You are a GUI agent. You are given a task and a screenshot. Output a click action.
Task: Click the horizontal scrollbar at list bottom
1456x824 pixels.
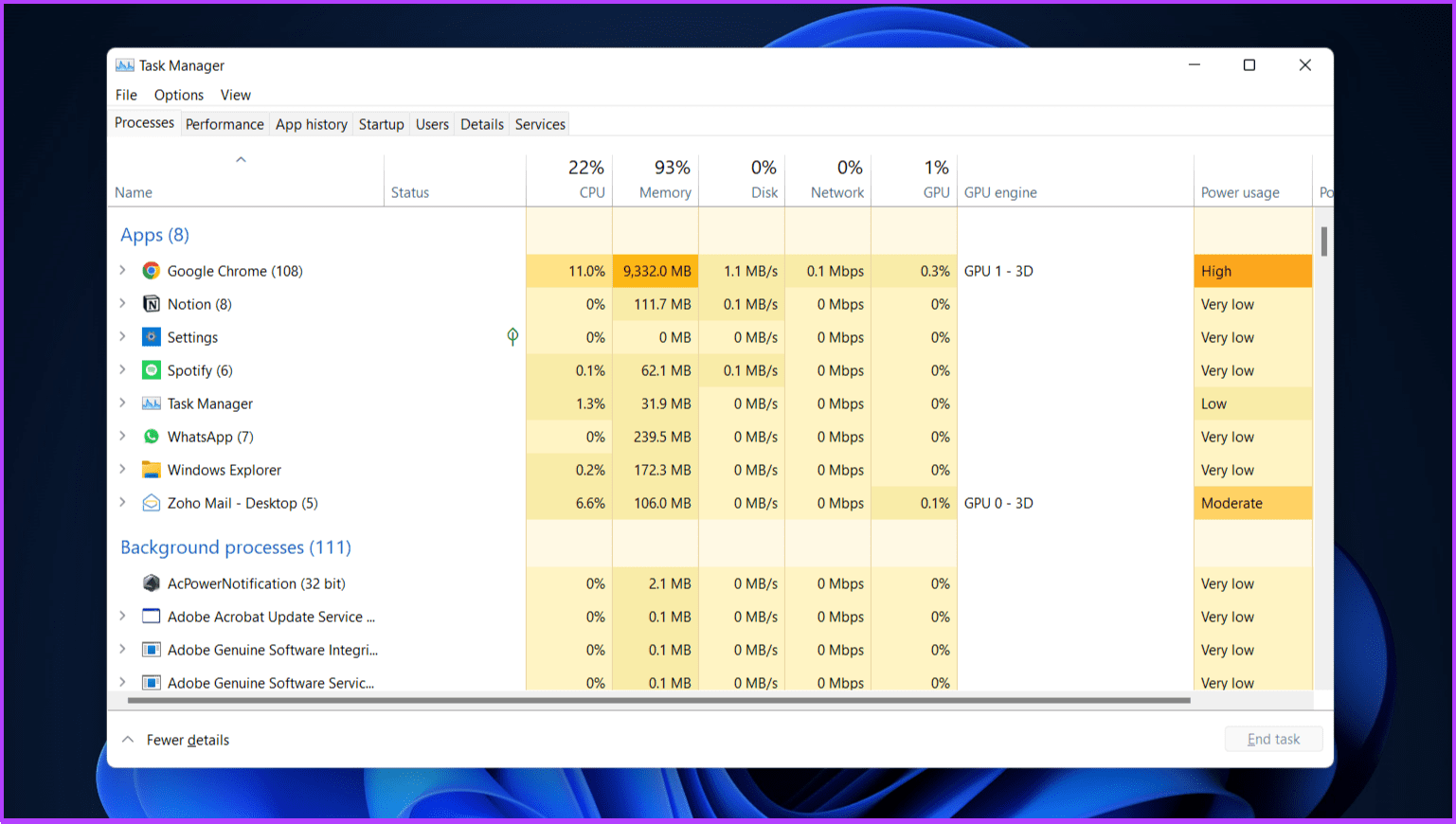[658, 701]
